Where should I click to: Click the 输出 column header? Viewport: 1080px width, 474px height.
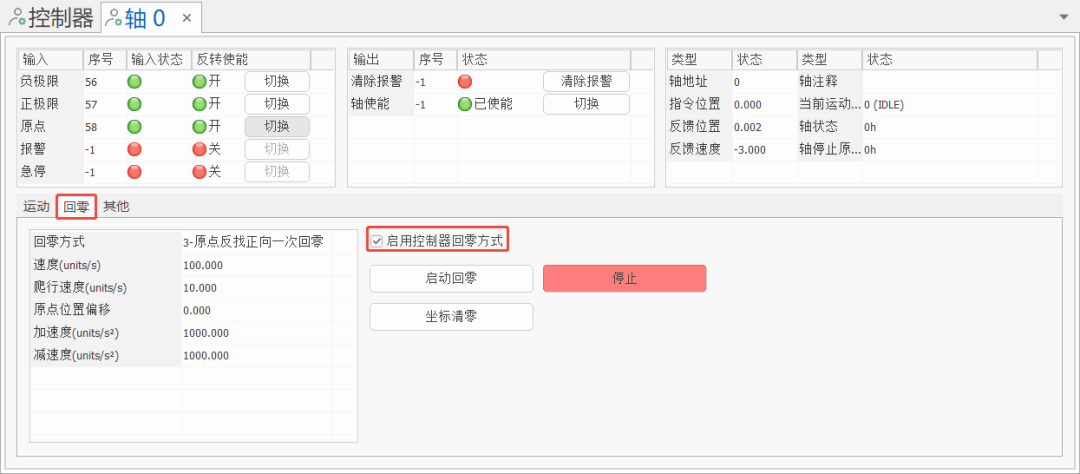[381, 60]
